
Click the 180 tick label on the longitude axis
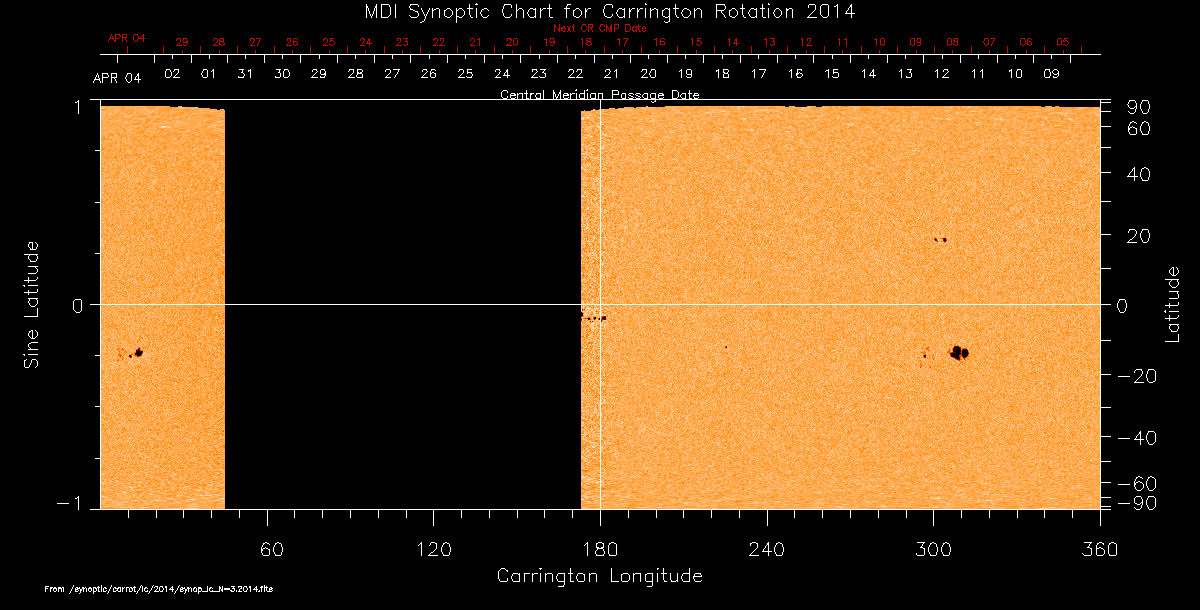[599, 548]
